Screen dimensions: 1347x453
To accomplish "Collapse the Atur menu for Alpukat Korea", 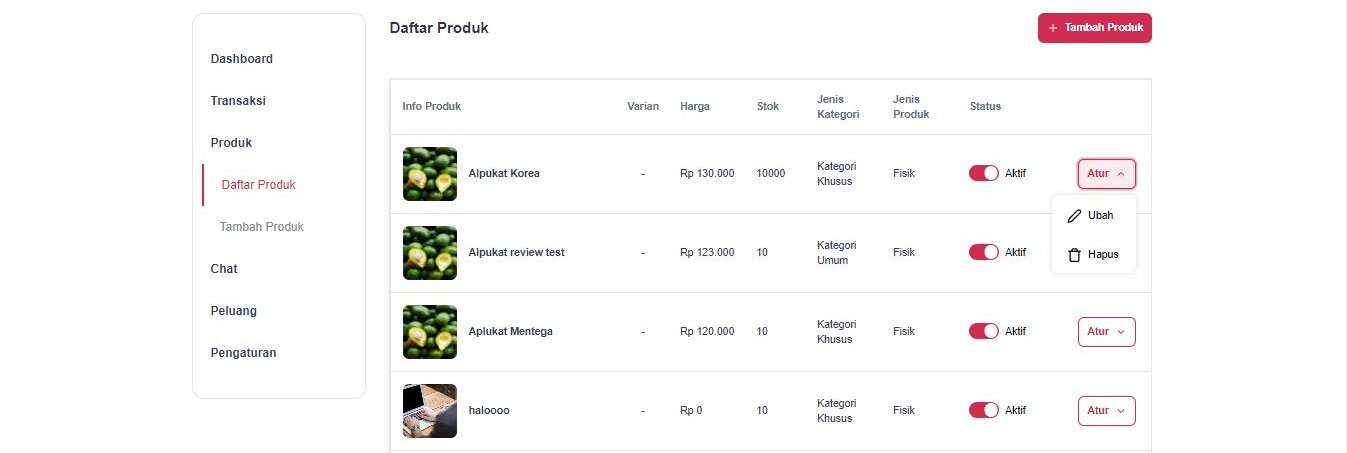I will [1106, 174].
